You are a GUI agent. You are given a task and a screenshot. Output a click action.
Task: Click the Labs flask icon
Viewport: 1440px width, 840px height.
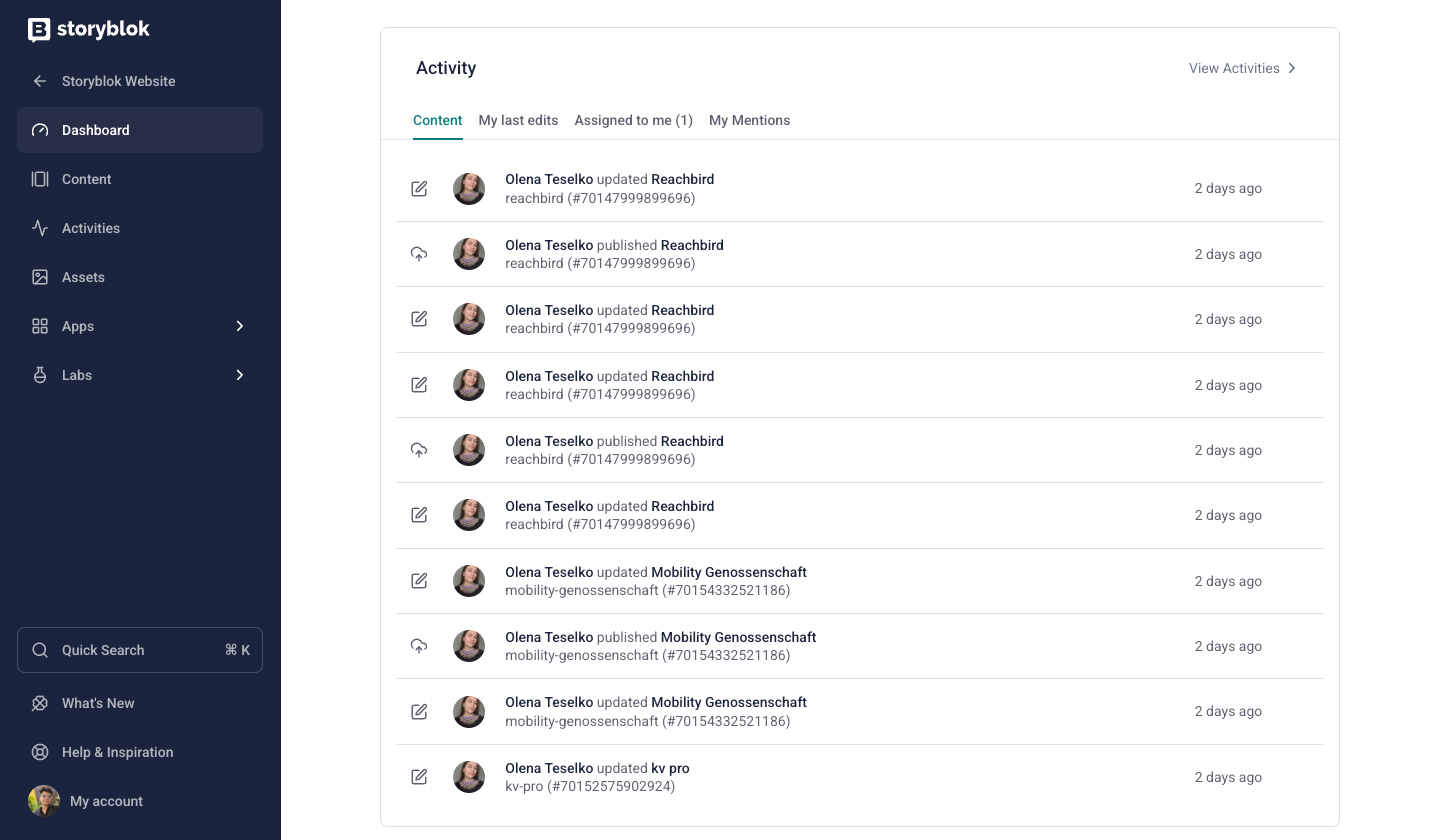(x=40, y=375)
